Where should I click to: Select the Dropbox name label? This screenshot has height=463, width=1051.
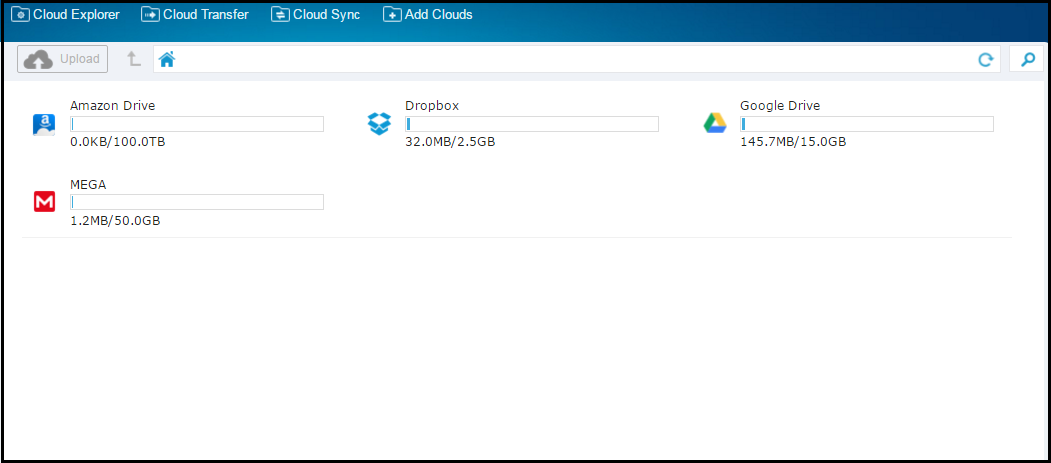(x=432, y=105)
